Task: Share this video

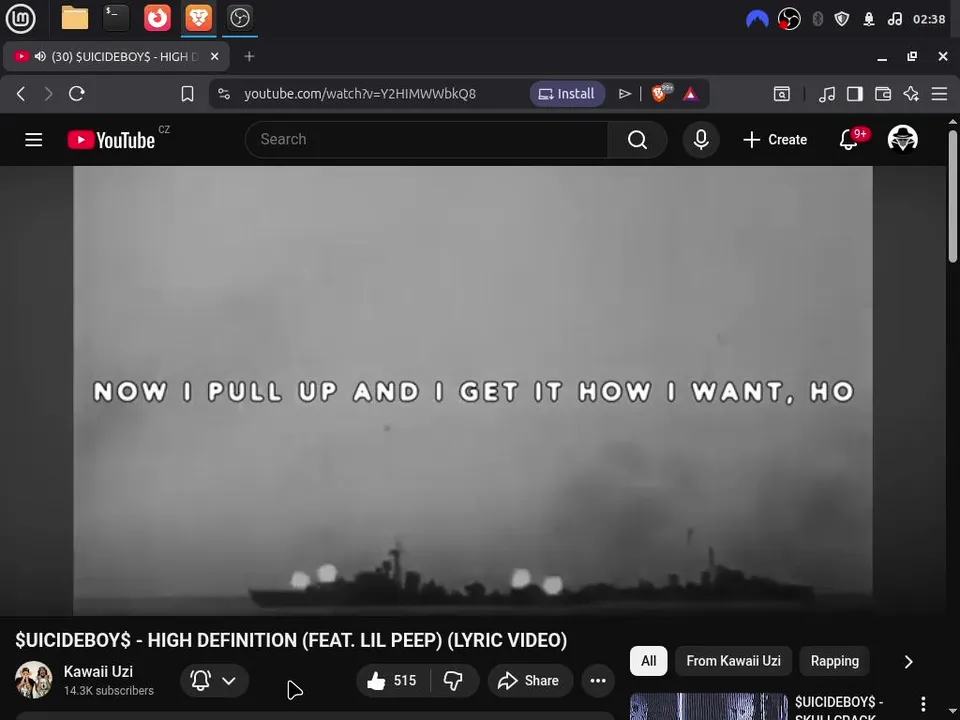Action: 530,680
